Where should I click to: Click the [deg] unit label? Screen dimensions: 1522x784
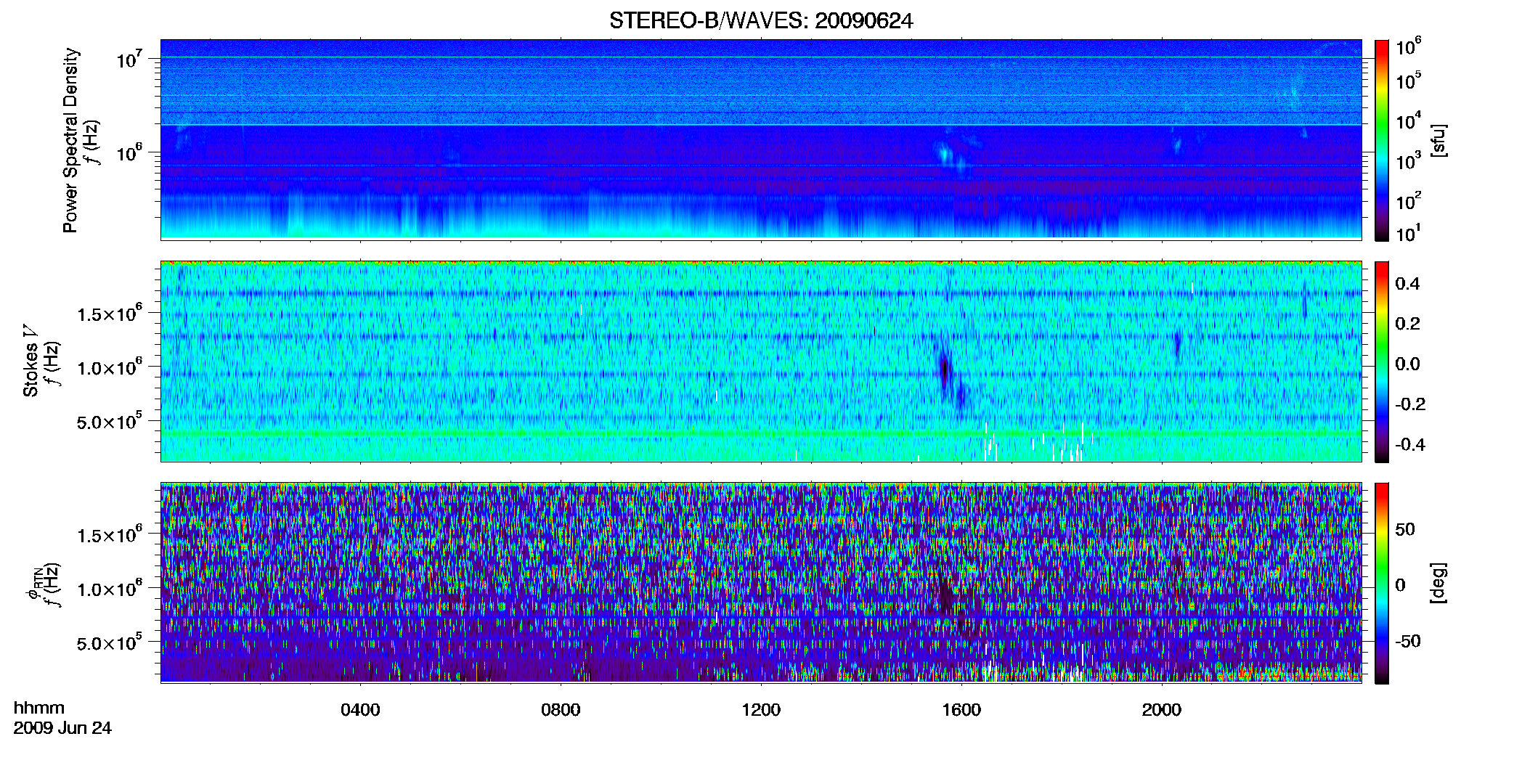1438,583
